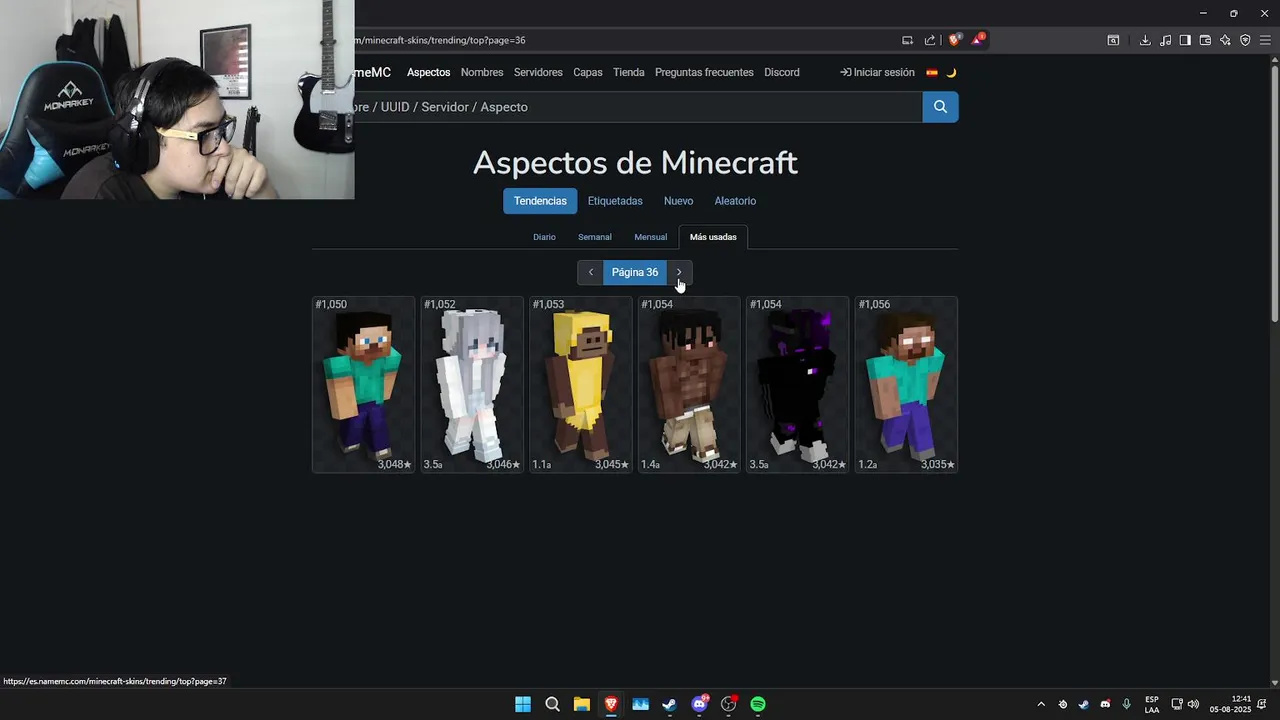Viewport: 1280px width, 720px height.
Task: Open the Capas navigation item
Action: 588,72
